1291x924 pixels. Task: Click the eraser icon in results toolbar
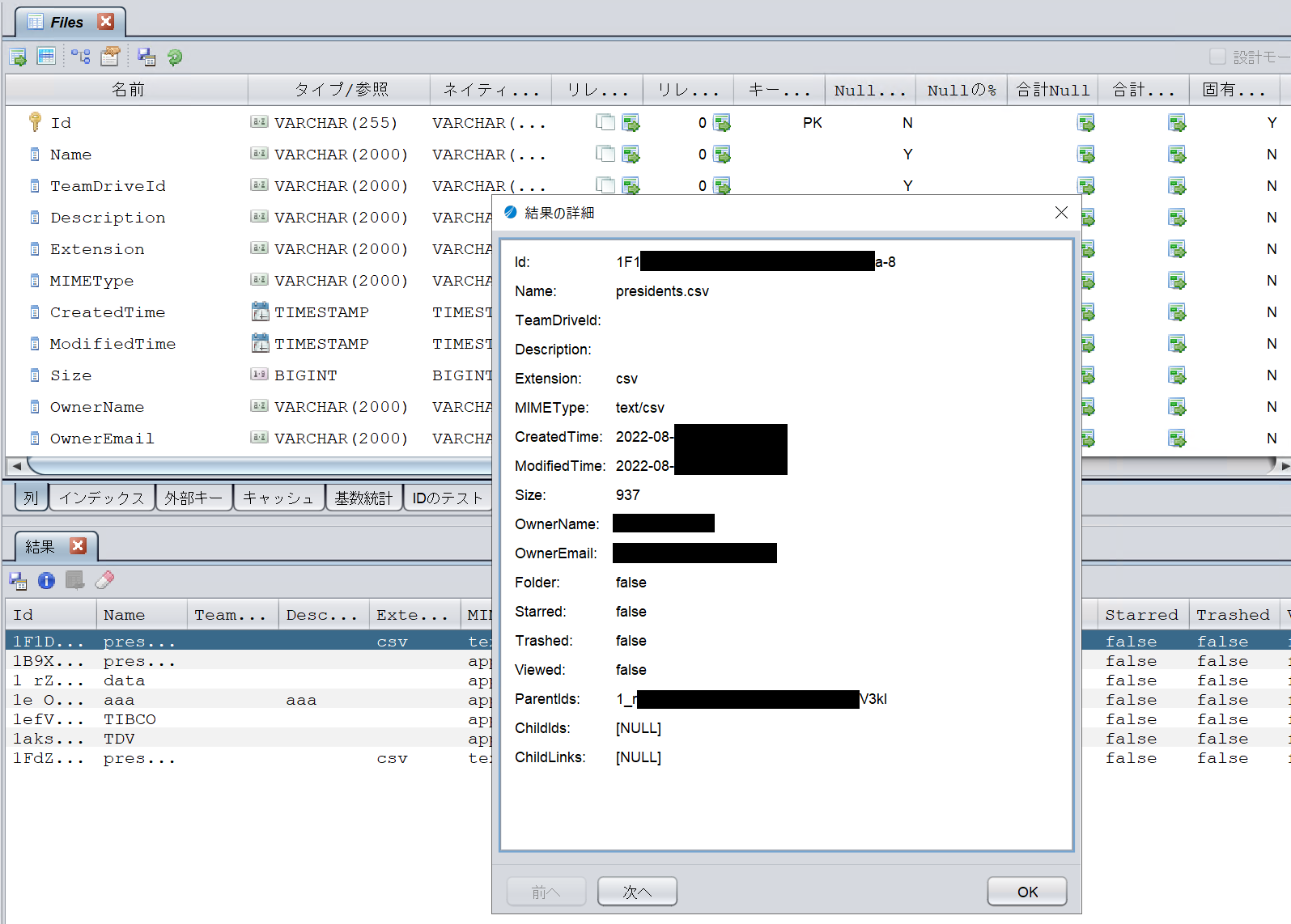click(104, 580)
